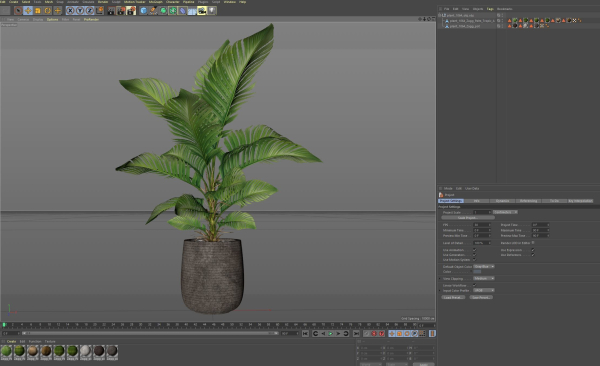Viewport: 600px width, 366px height.
Task: Open the viewport Options menu
Action: click(x=52, y=20)
